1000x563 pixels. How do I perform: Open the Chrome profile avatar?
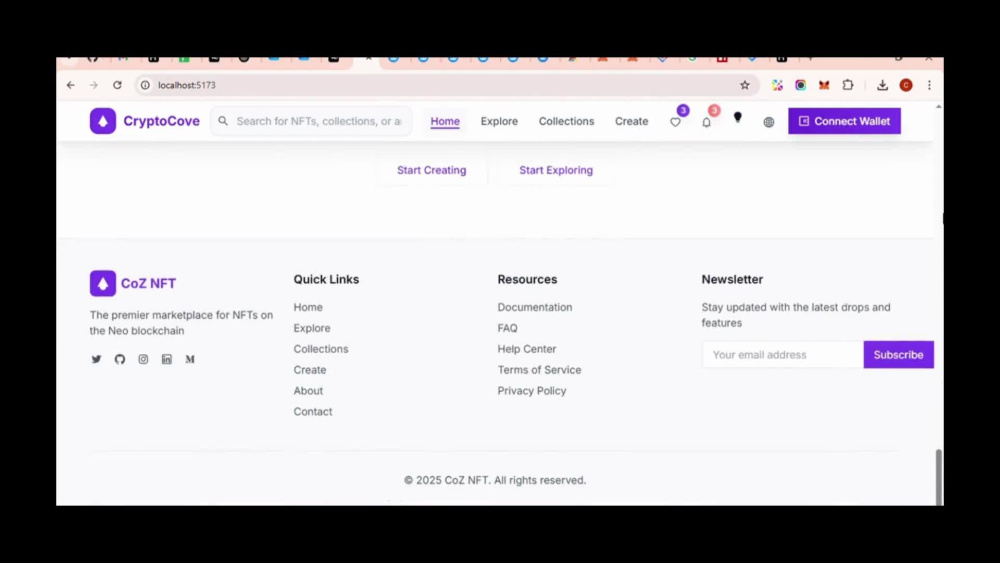click(906, 85)
